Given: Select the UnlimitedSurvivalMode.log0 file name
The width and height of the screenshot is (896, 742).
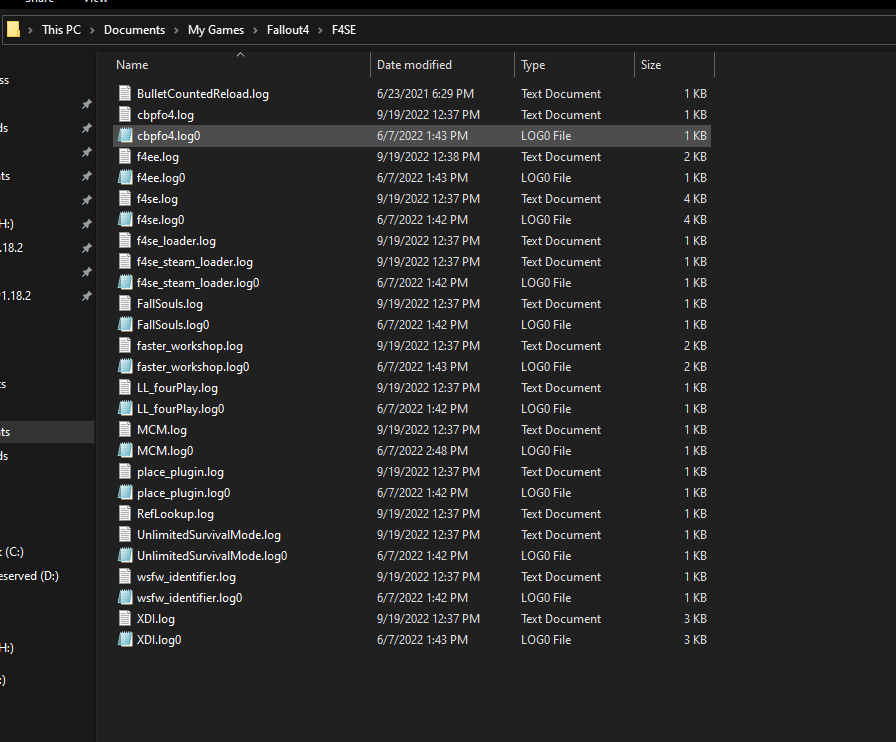Looking at the screenshot, I should [212, 556].
